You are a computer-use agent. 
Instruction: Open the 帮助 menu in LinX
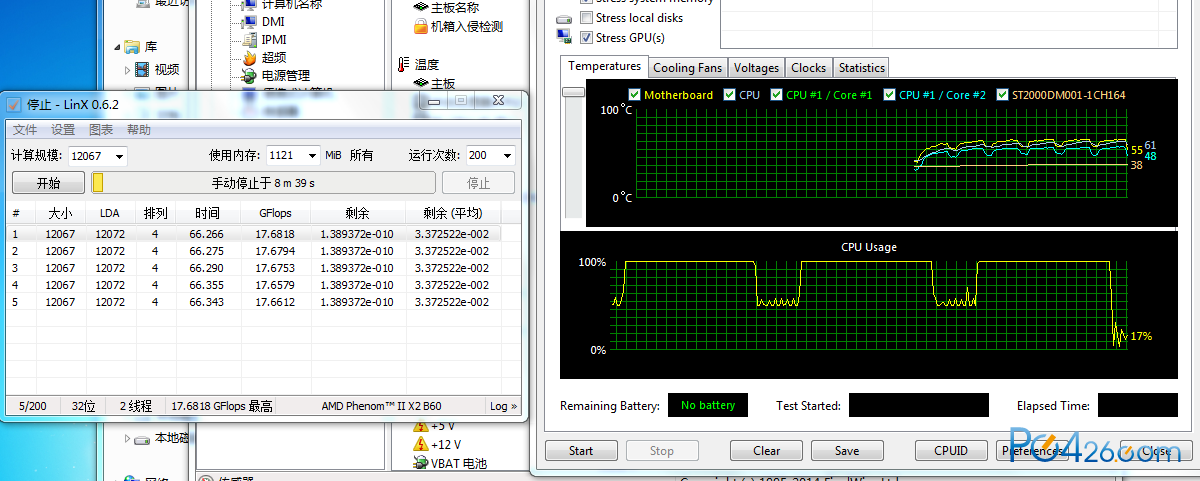pos(139,130)
